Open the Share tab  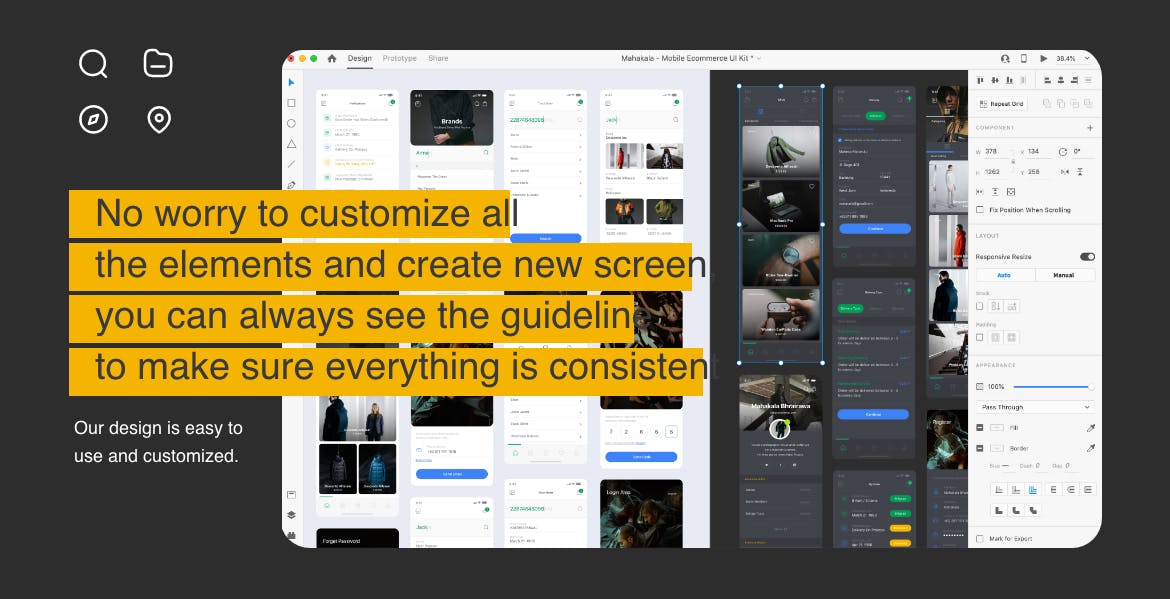[438, 59]
